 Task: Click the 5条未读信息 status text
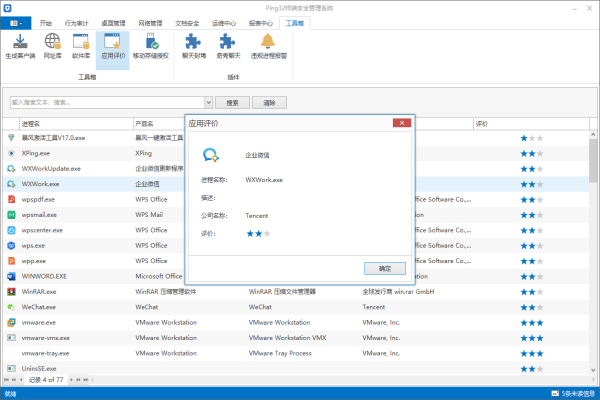578,393
